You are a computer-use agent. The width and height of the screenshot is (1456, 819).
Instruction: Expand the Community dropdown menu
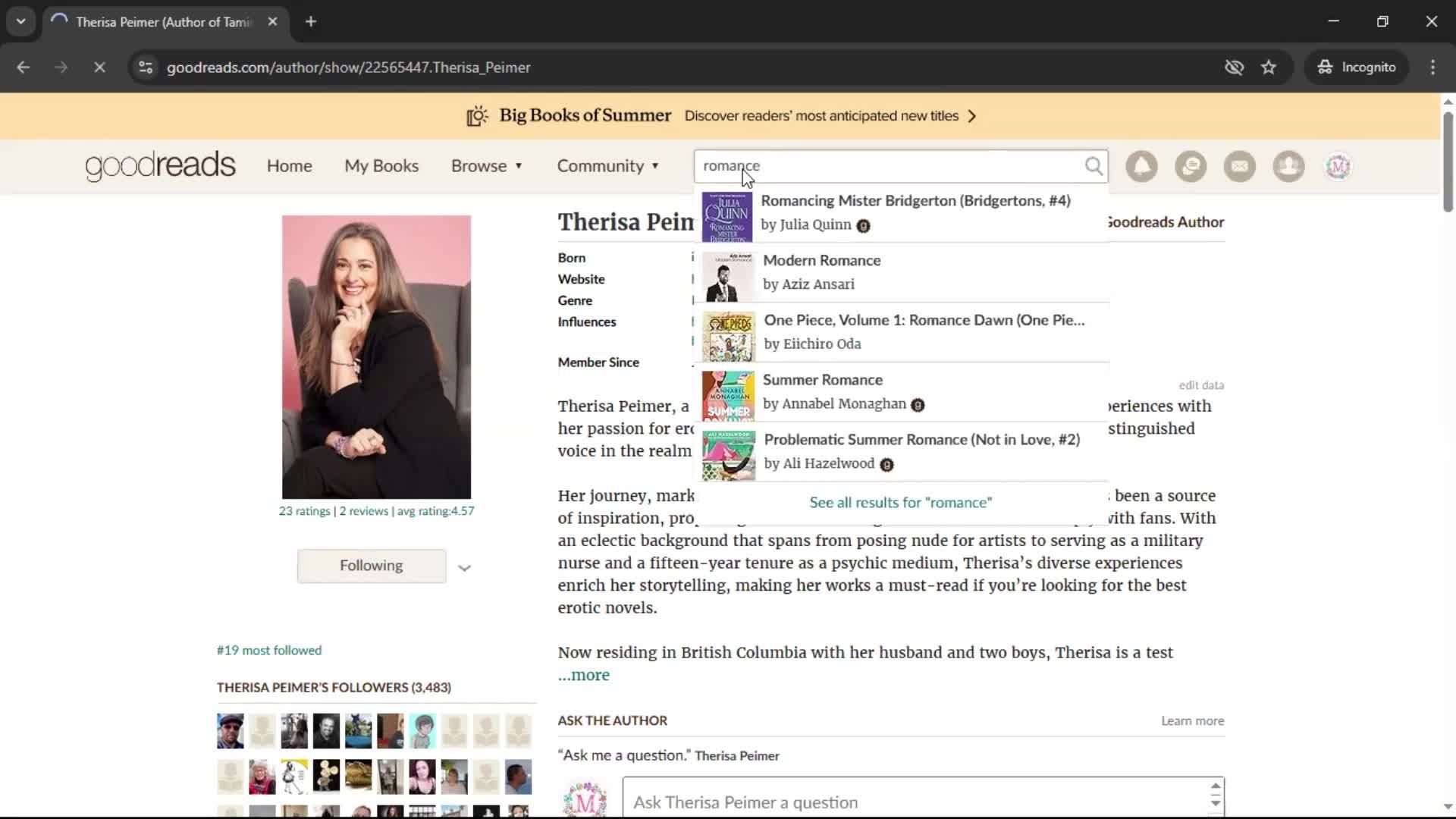(607, 166)
